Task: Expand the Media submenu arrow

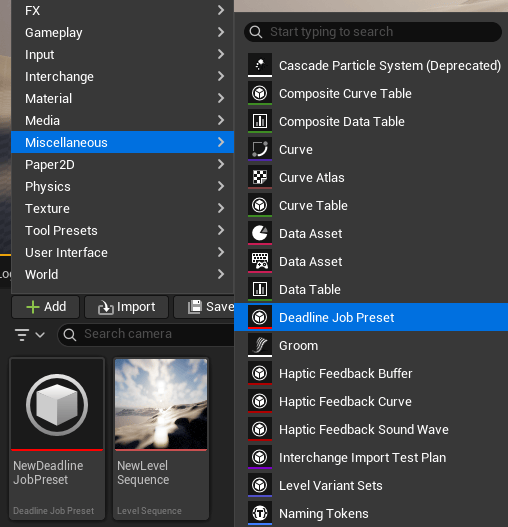Action: (x=221, y=120)
